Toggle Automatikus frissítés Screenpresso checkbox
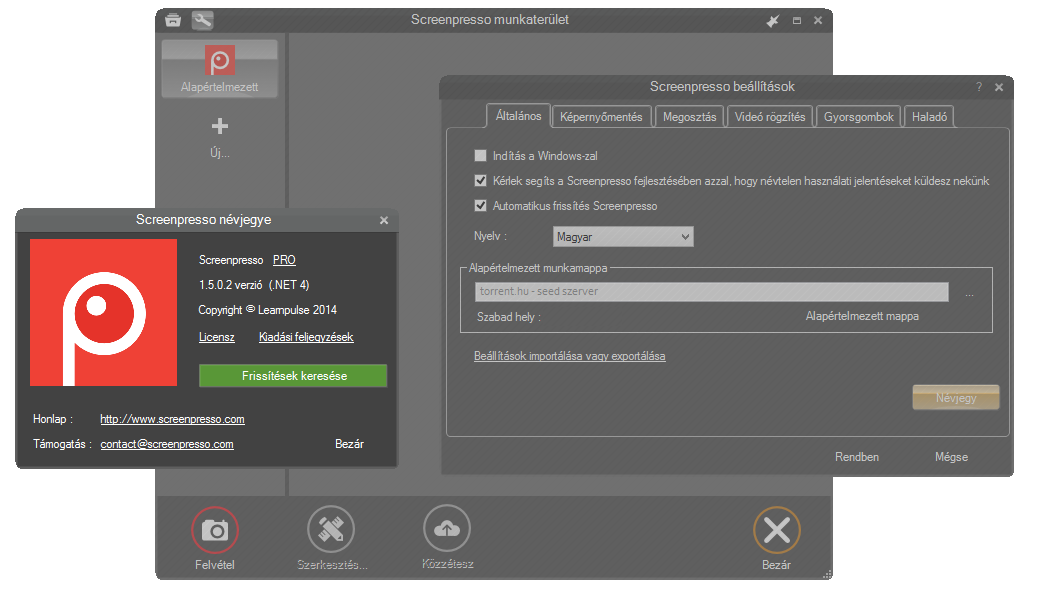 point(480,206)
